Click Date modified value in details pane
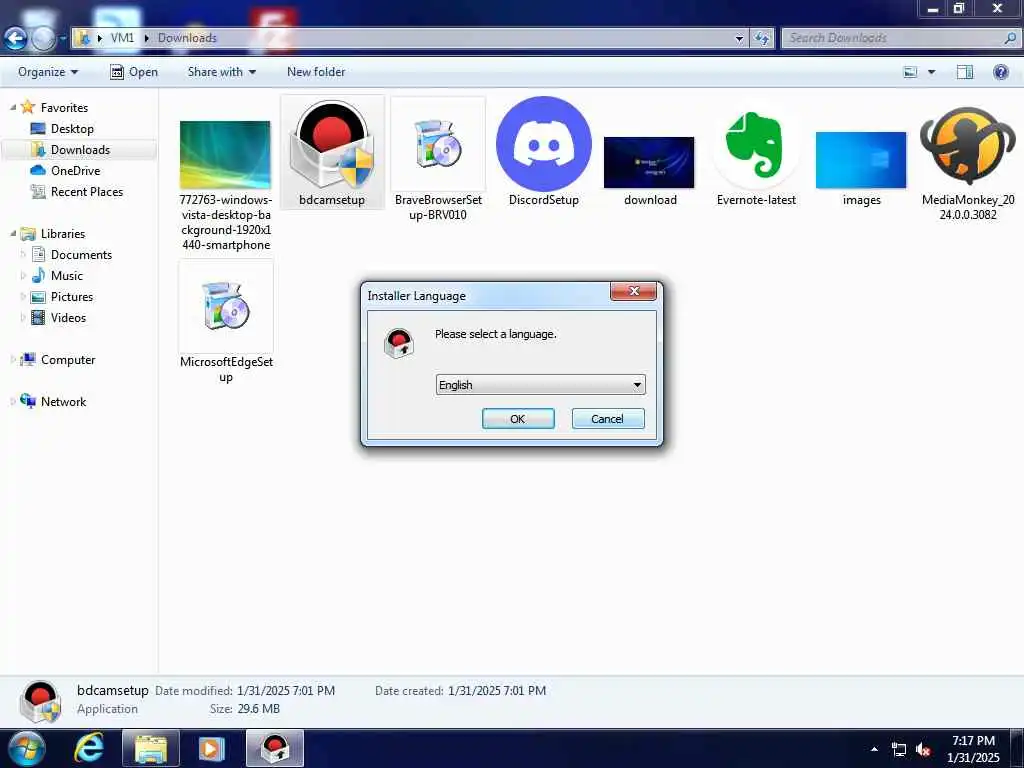Viewport: 1024px width, 768px height. 285,690
